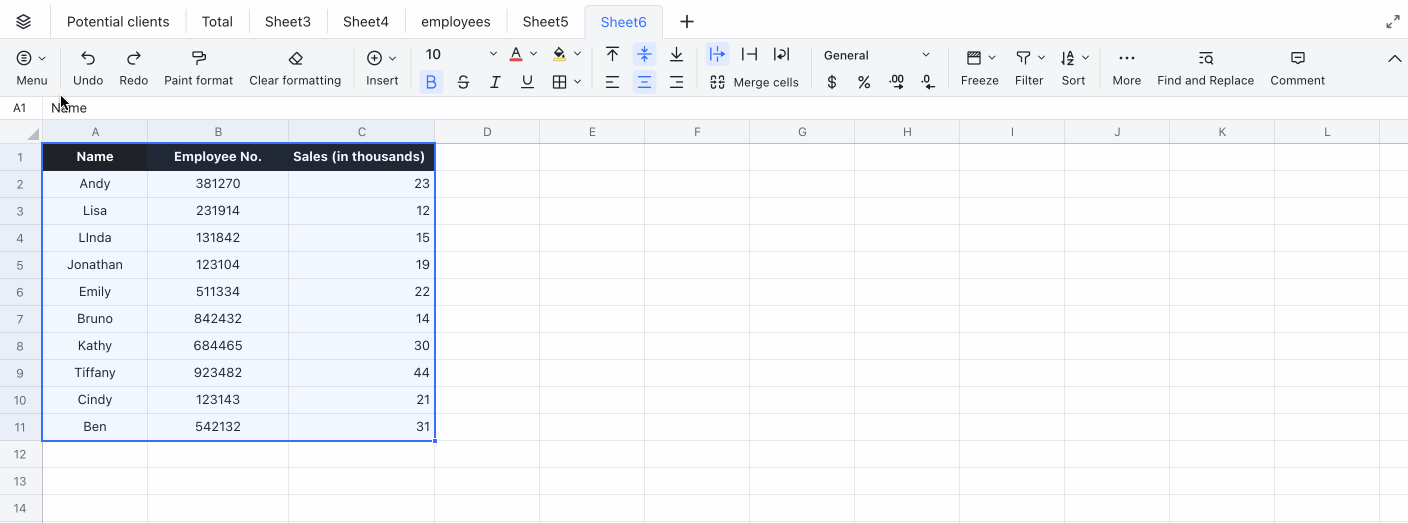Switch to the Sheet5 tab
The width and height of the screenshot is (1408, 523).
pos(545,21)
